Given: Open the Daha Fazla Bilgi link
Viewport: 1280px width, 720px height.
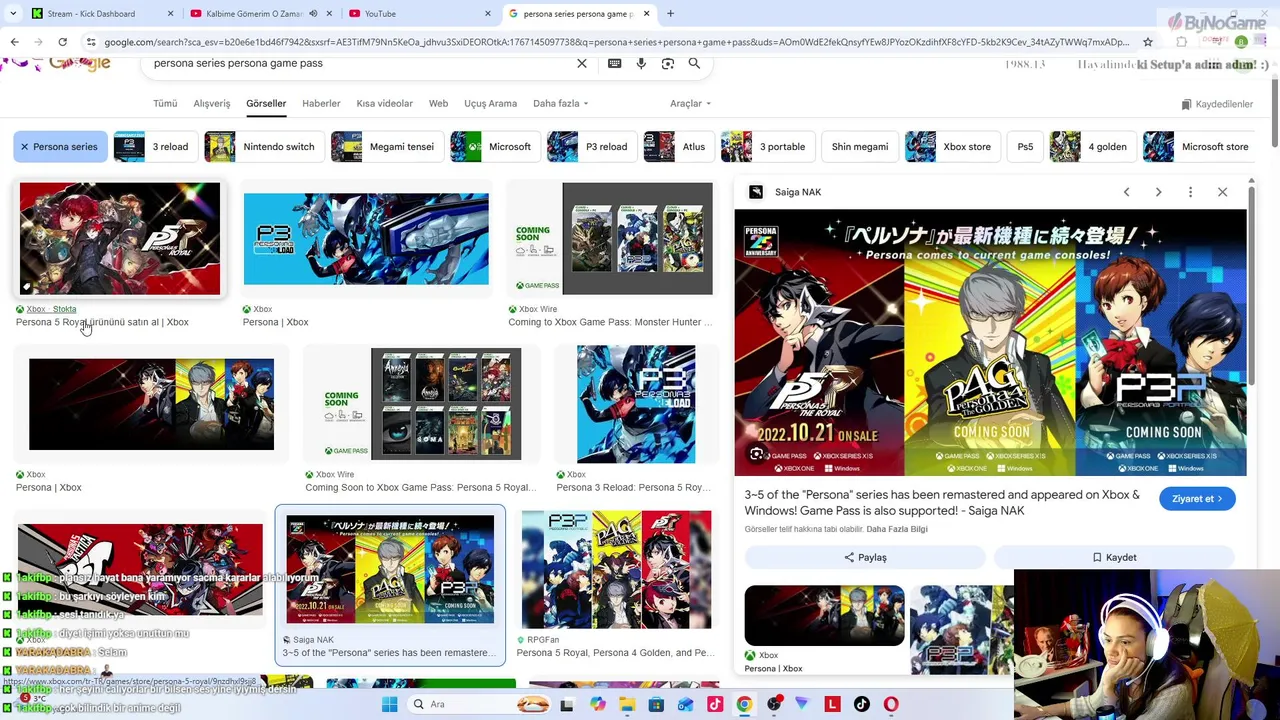Looking at the screenshot, I should 897,529.
